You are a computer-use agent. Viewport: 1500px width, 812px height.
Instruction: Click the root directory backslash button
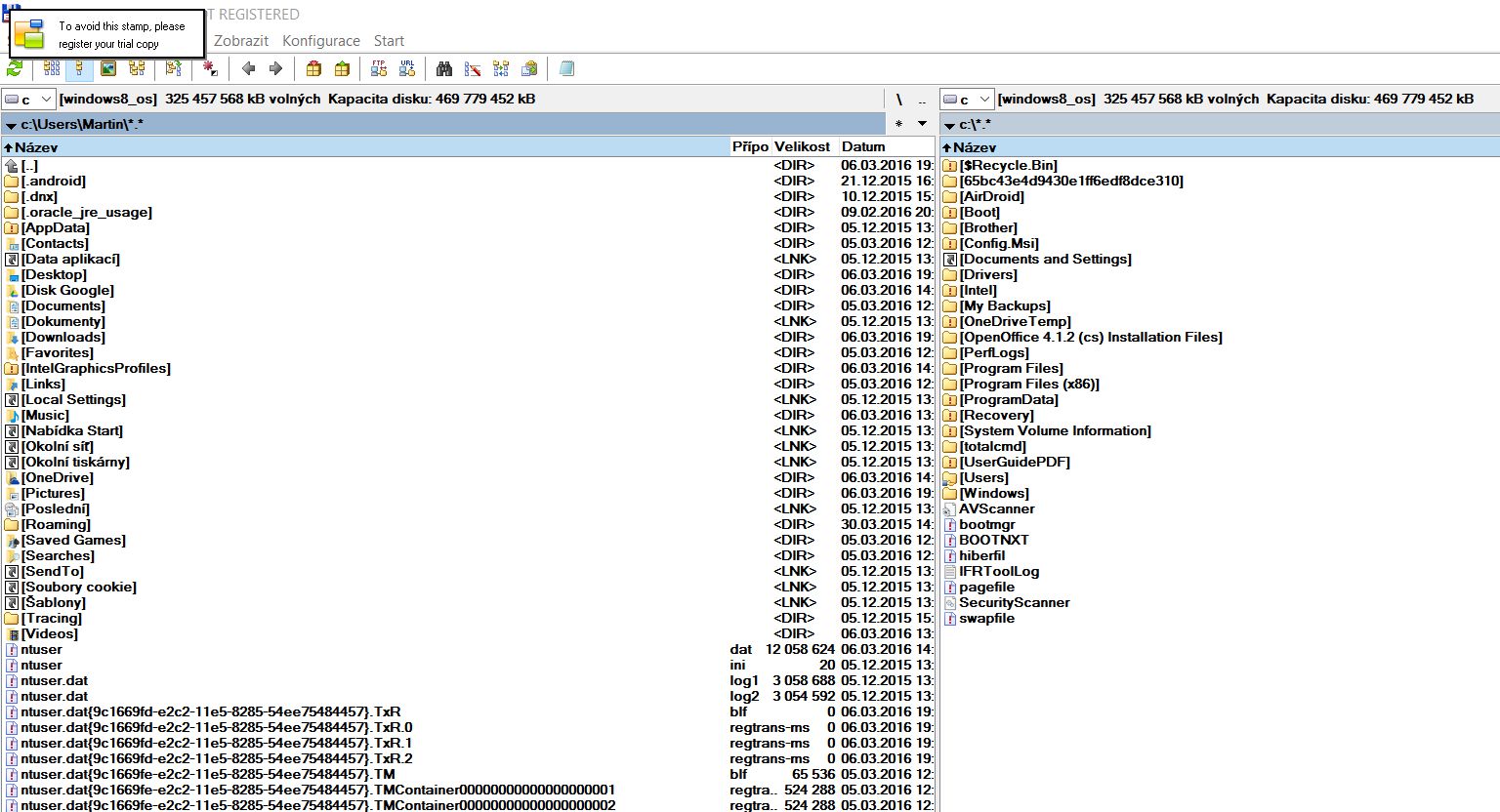898,100
